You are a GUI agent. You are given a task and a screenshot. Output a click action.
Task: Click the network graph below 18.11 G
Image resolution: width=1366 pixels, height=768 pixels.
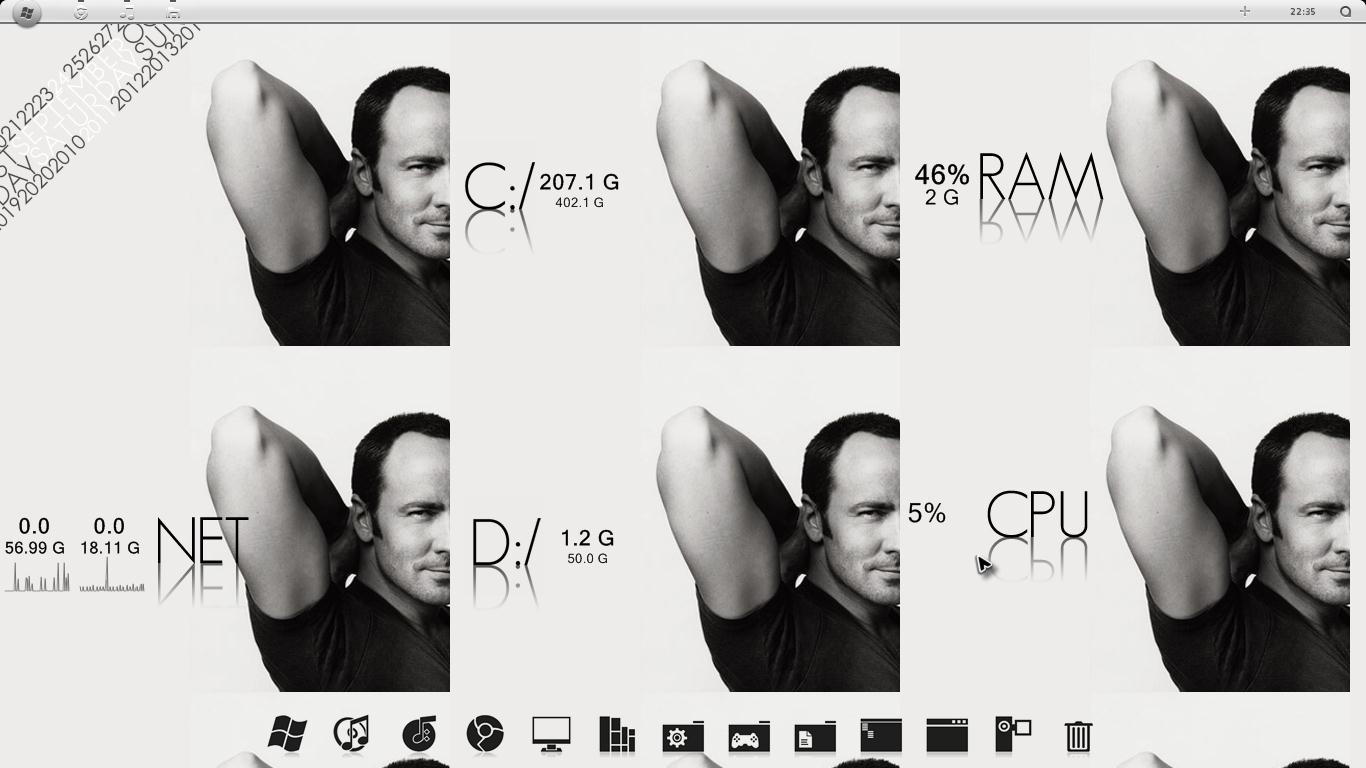pyautogui.click(x=112, y=575)
